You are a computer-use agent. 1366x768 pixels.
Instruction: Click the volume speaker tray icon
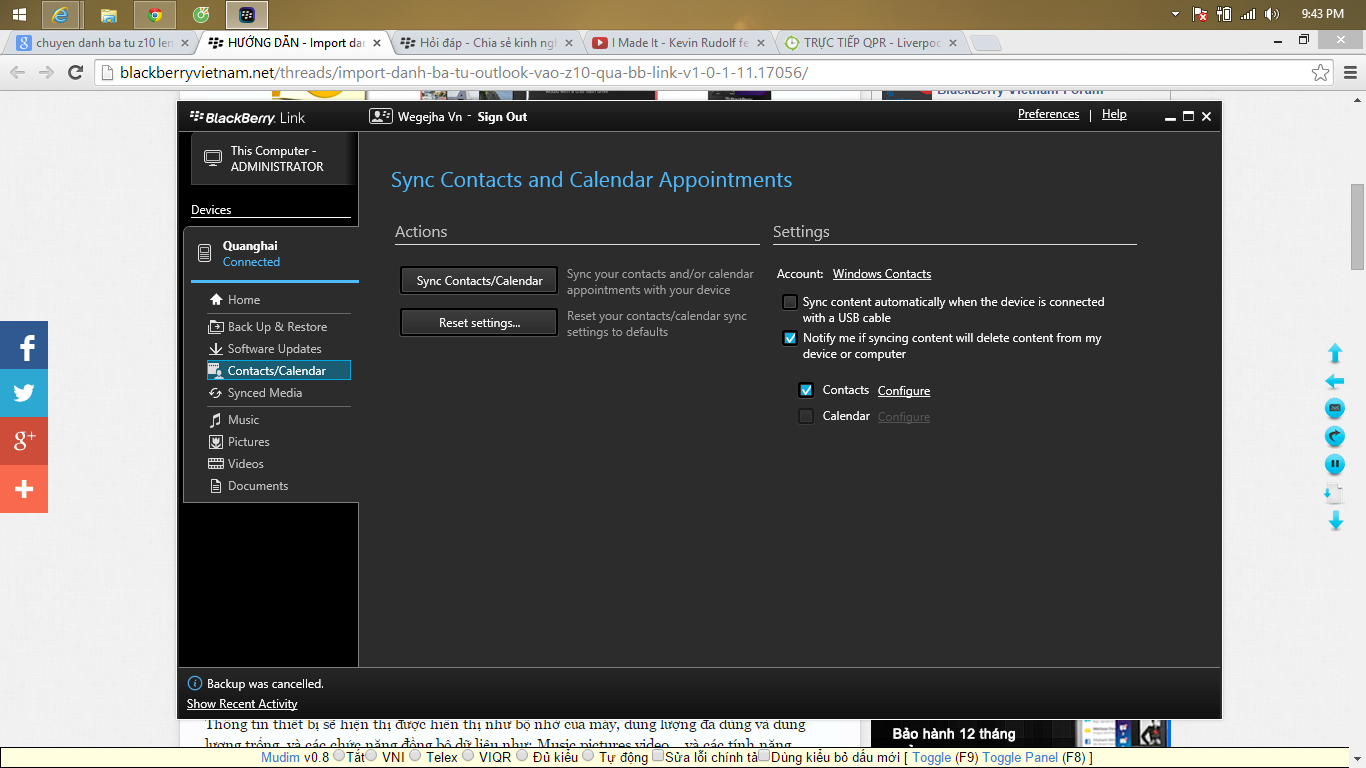[1272, 14]
